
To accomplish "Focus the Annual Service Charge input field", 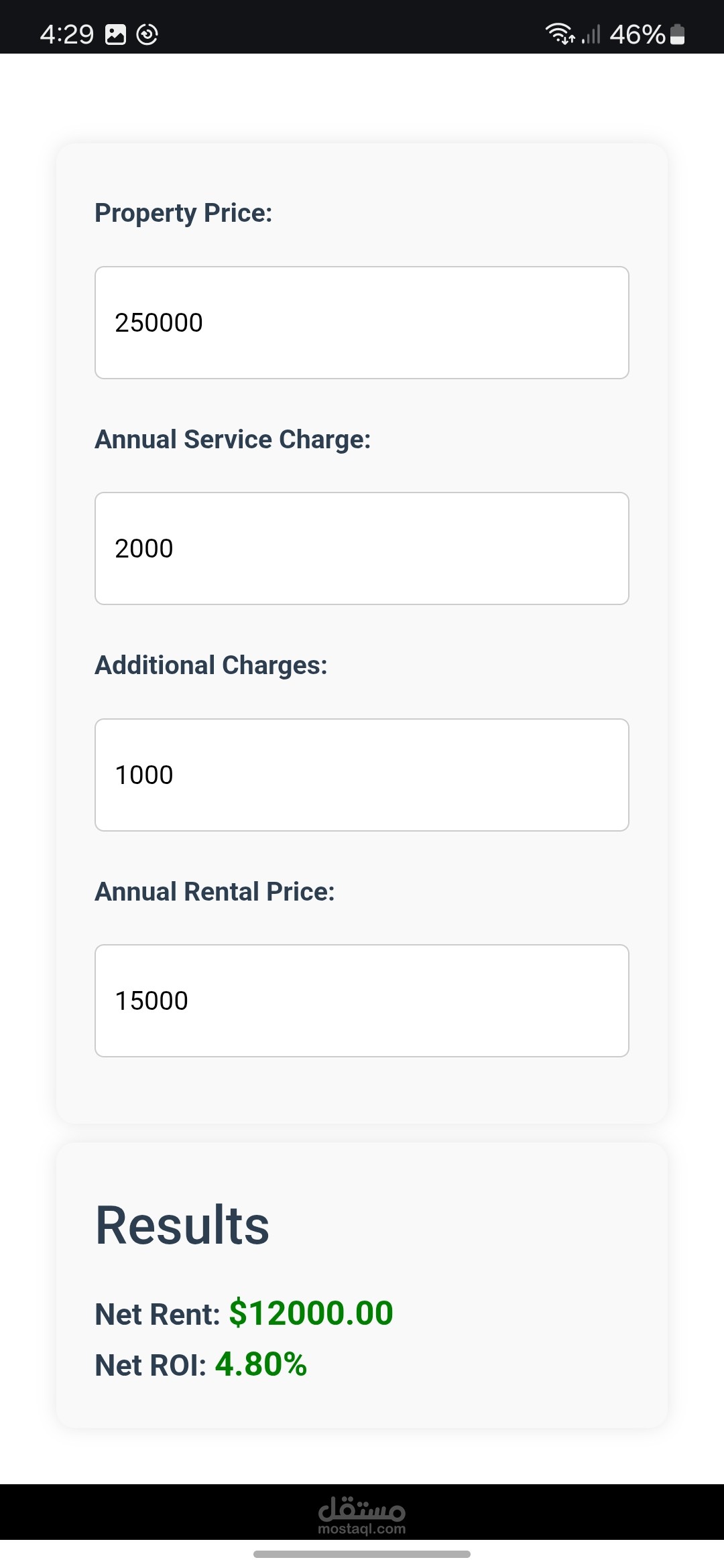I will point(362,549).
